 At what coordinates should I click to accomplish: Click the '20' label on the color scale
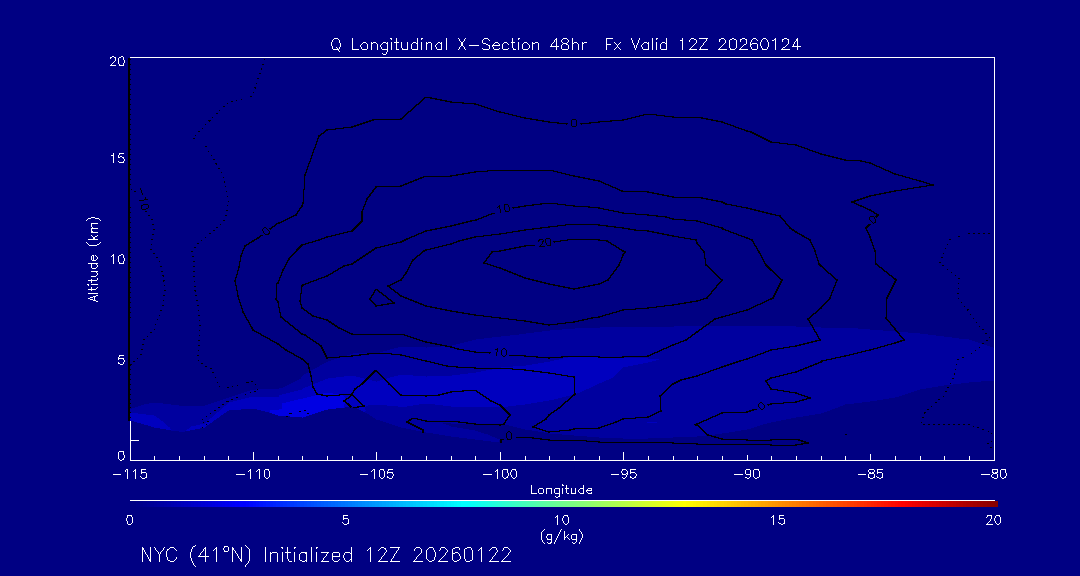(993, 521)
